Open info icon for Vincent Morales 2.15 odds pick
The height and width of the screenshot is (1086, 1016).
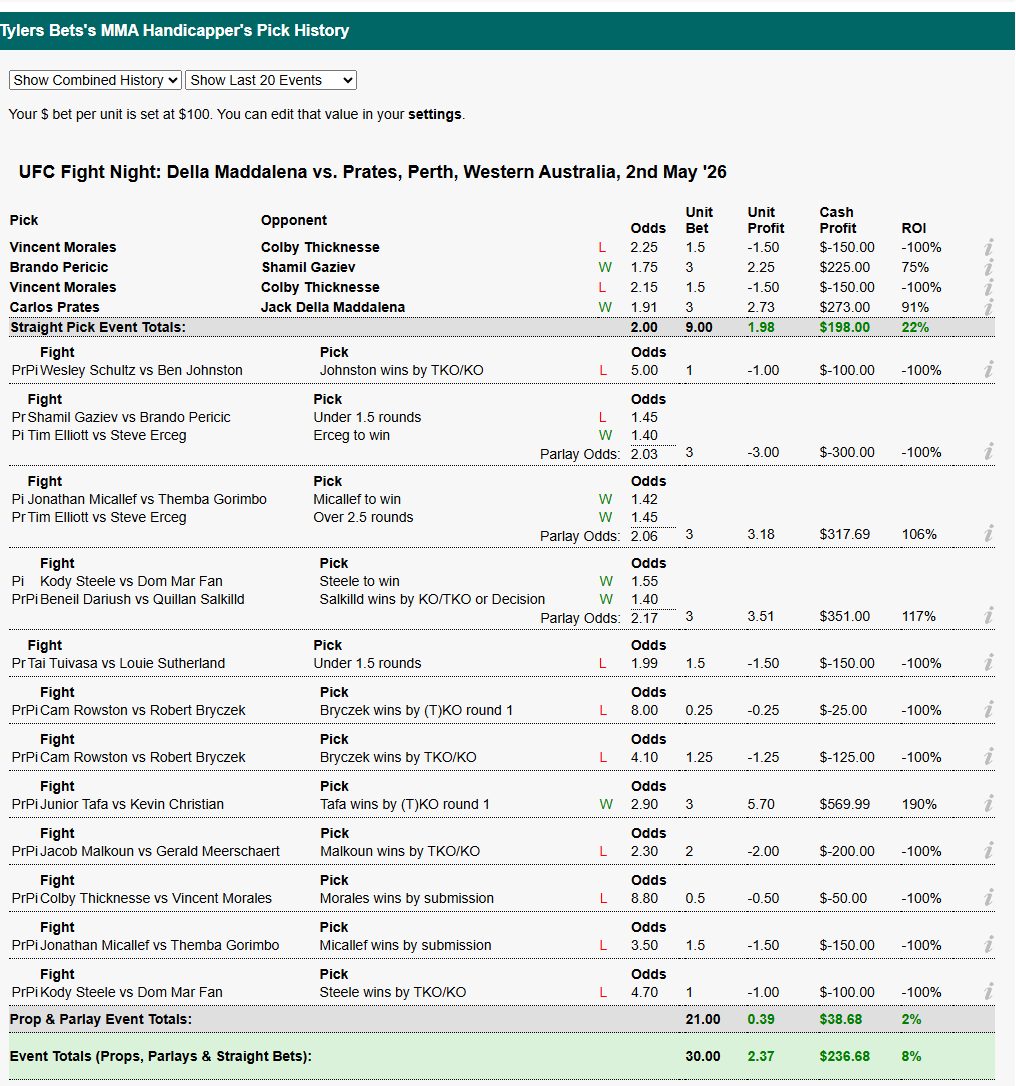(989, 287)
